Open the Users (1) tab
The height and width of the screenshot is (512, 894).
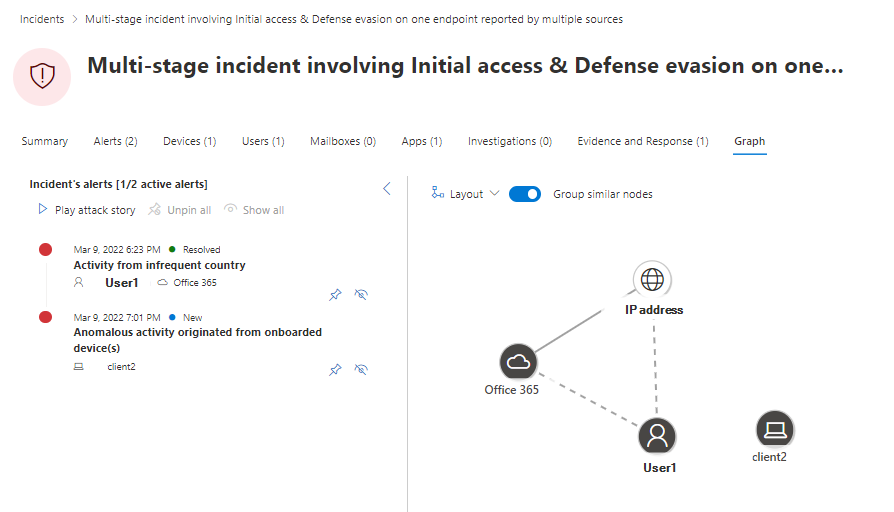click(263, 141)
